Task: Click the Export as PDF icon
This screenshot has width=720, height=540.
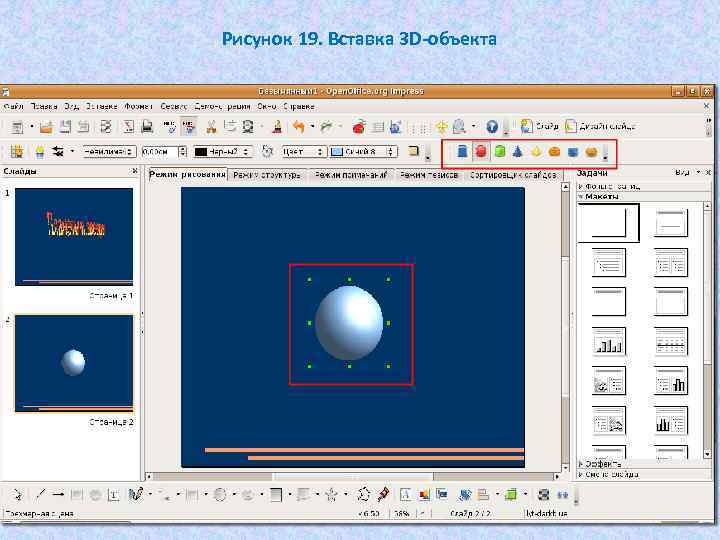Action: pyautogui.click(x=128, y=126)
